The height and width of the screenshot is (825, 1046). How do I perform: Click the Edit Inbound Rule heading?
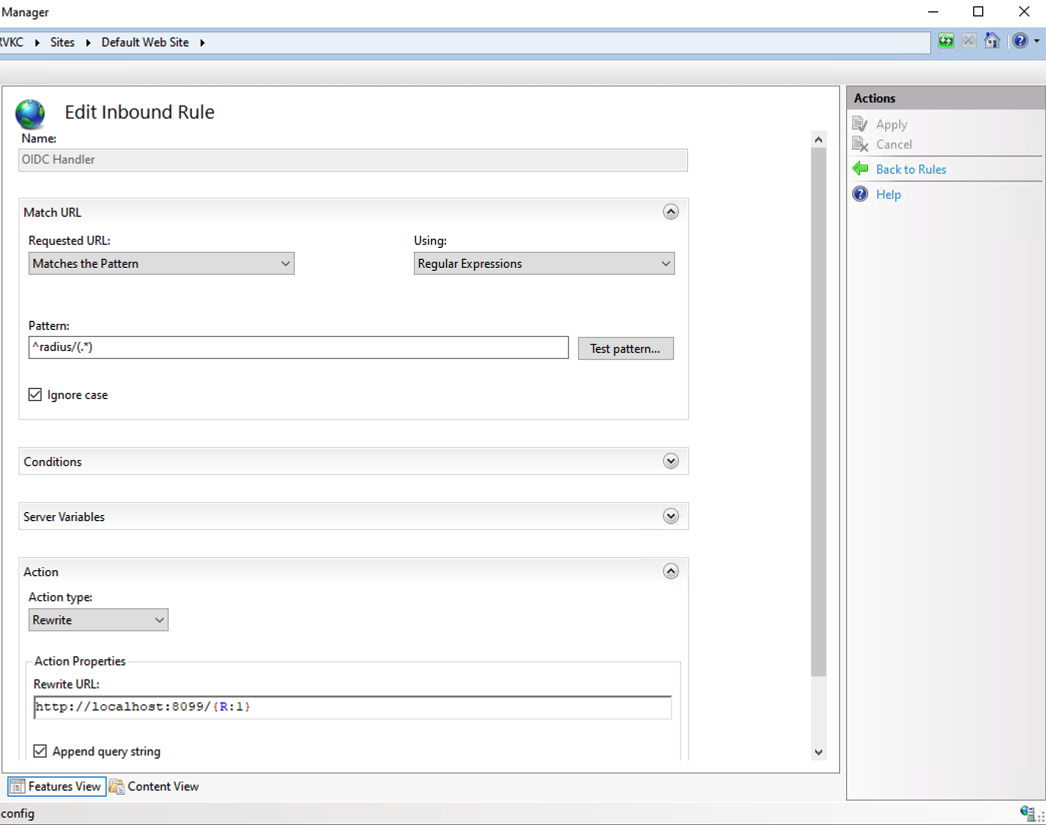[139, 112]
